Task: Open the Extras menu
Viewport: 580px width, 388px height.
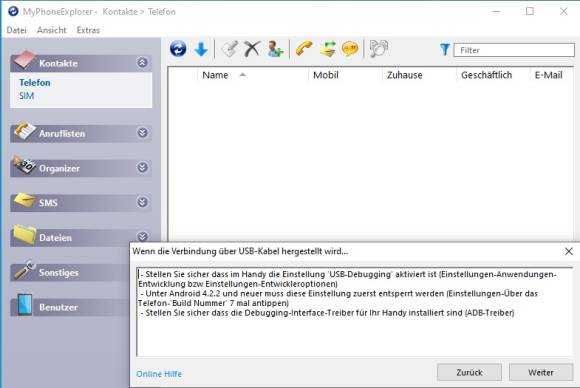Action: 88,30
